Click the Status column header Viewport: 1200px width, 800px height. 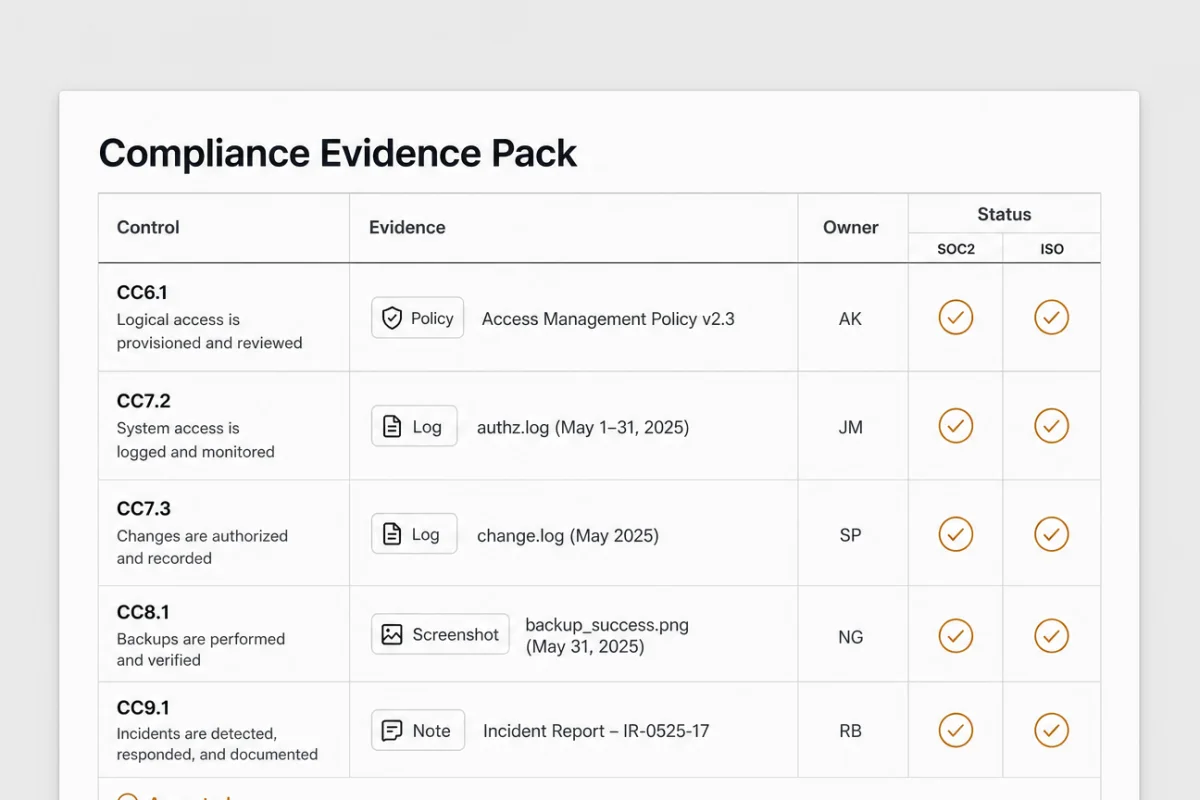[1004, 214]
